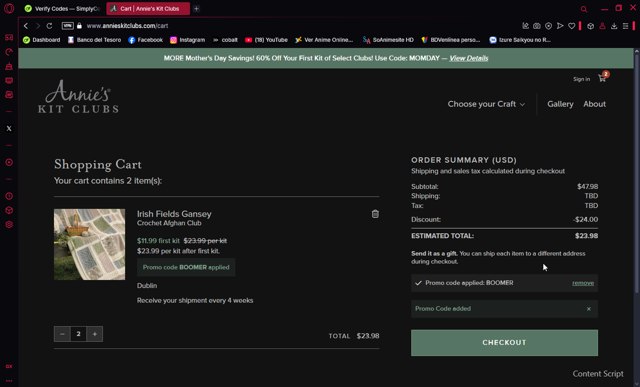Click Irish Fields Gansey product thumbnail
Image resolution: width=640 pixels, height=387 pixels.
[x=89, y=244]
